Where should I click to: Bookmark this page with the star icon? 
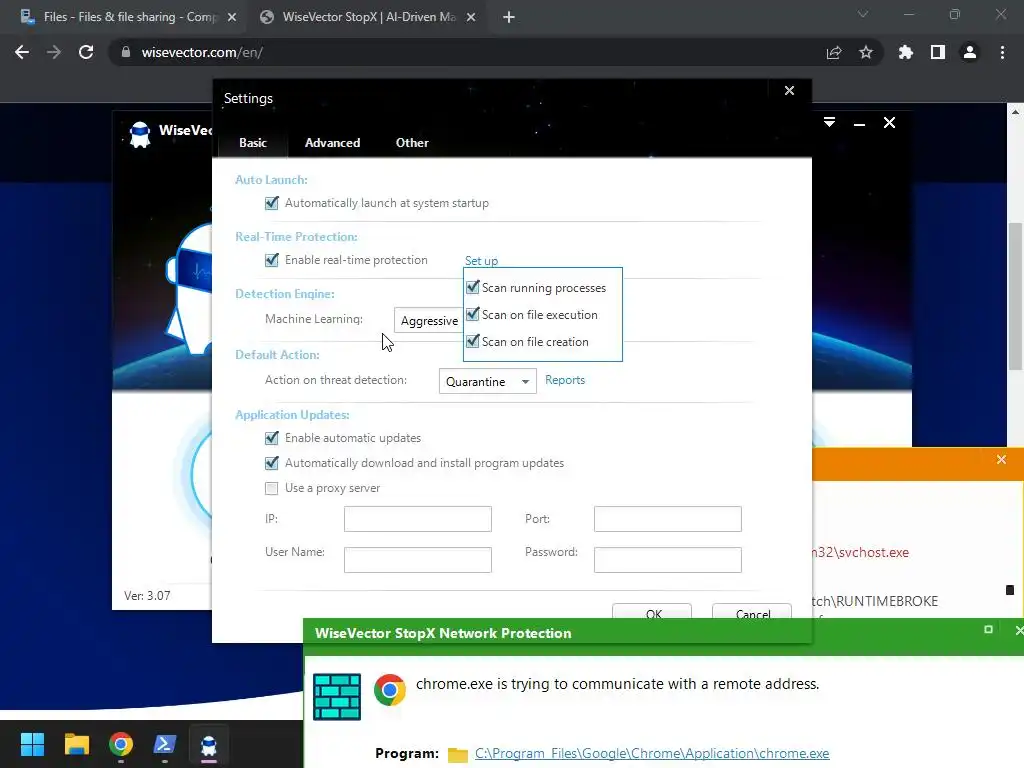pyautogui.click(x=866, y=52)
